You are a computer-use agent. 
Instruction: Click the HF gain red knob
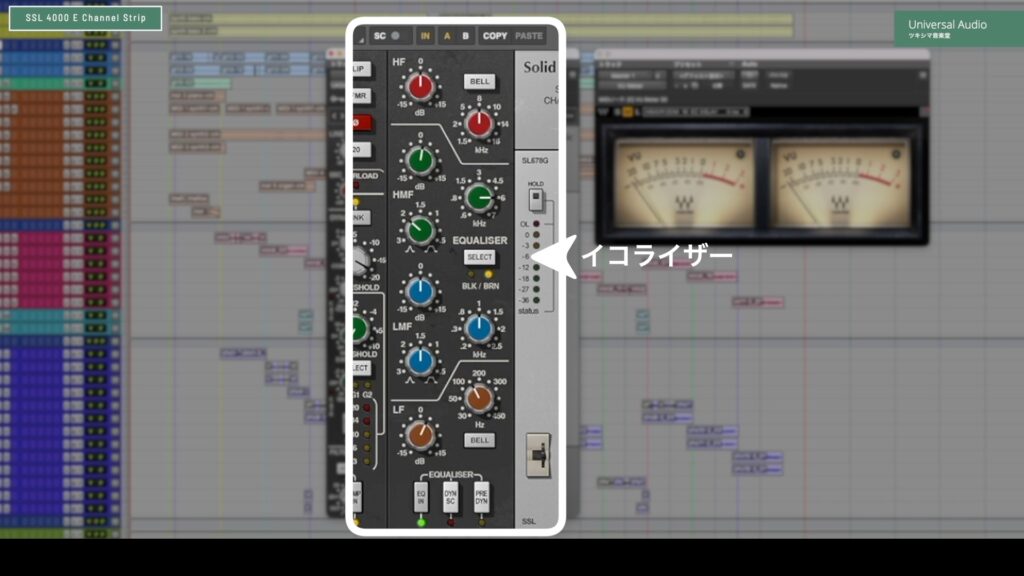(421, 89)
